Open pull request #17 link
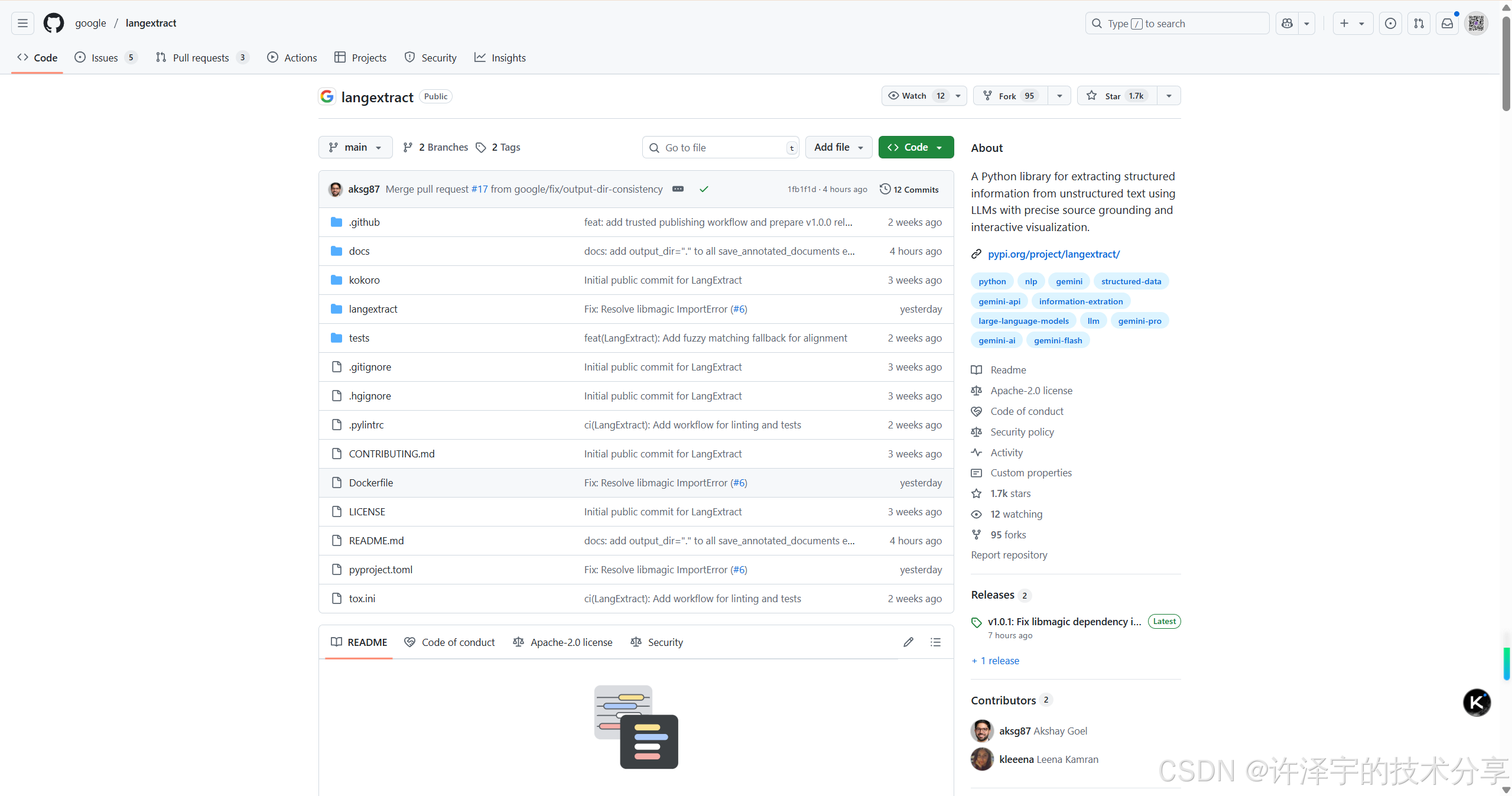The width and height of the screenshot is (1512, 796). pyautogui.click(x=479, y=189)
